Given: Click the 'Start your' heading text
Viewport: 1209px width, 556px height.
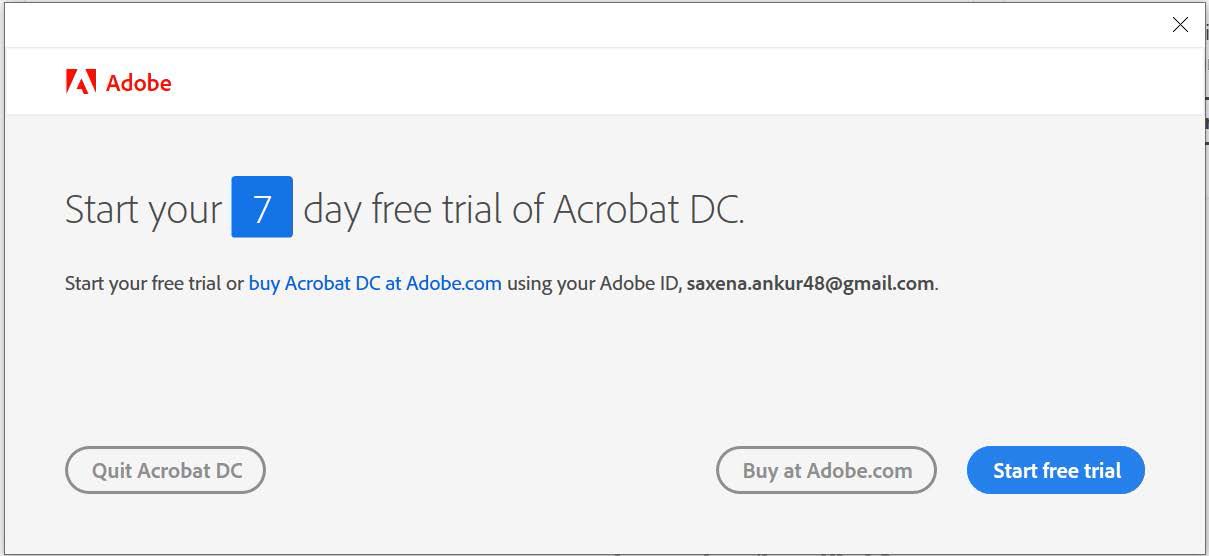Looking at the screenshot, I should pos(143,210).
